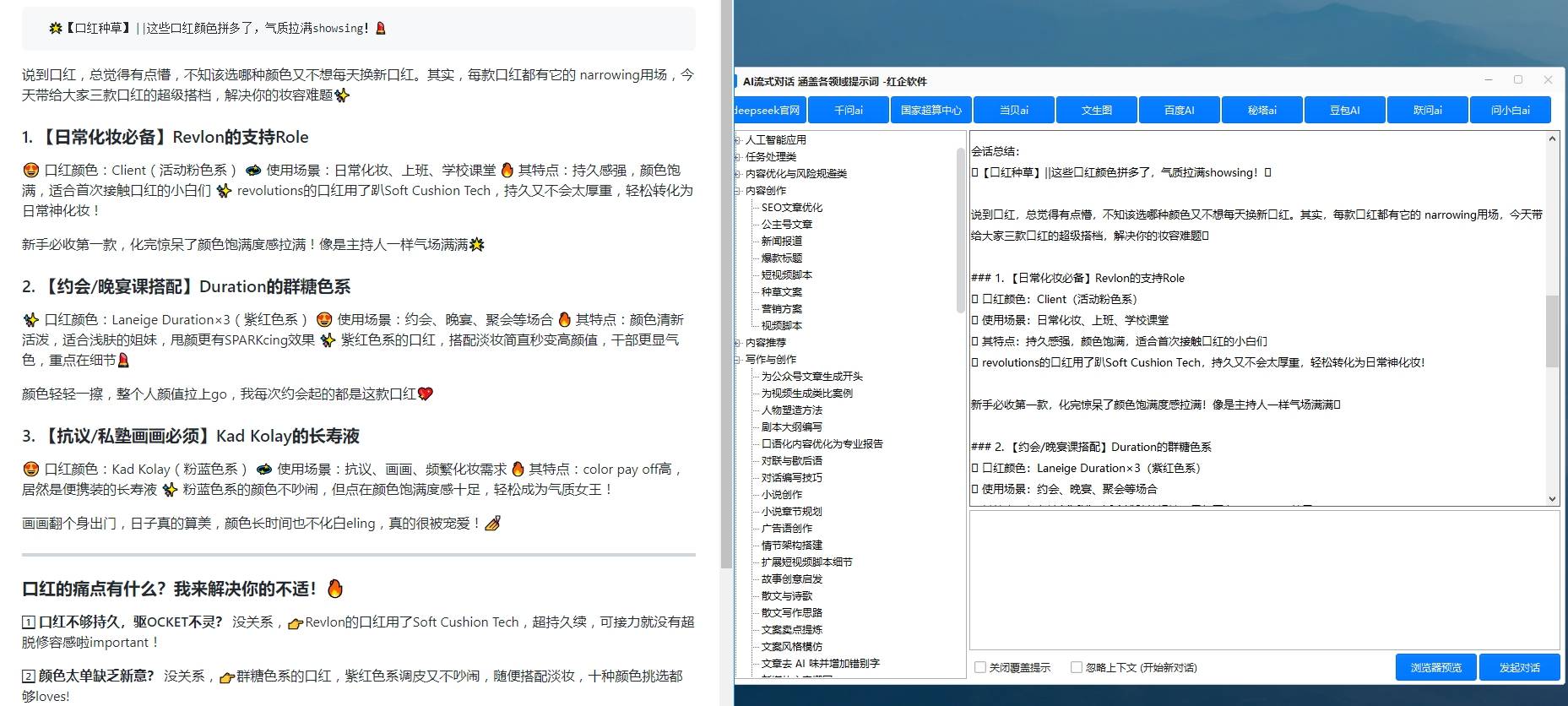Viewport: 1568px width, 706px height.
Task: Open 豆包AI
Action: click(1345, 111)
